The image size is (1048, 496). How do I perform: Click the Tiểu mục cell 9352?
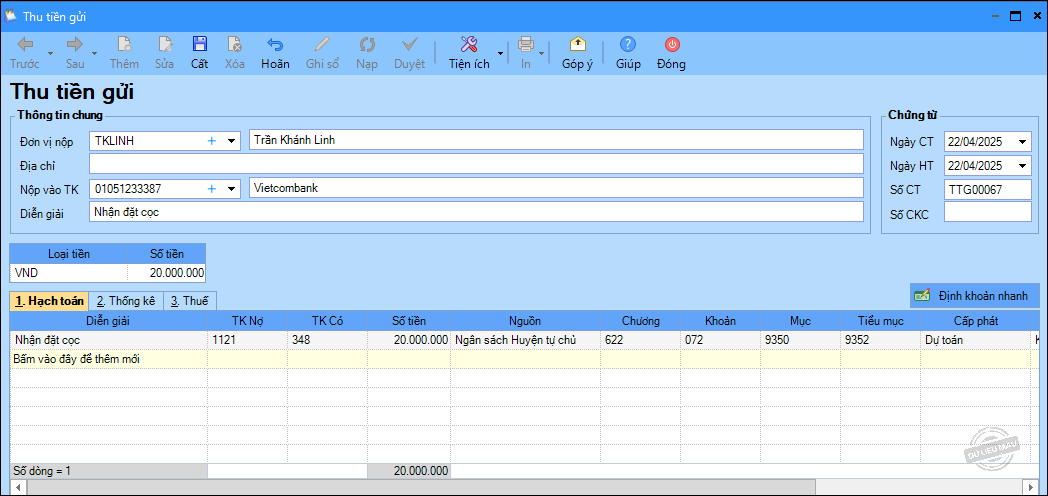(x=881, y=340)
